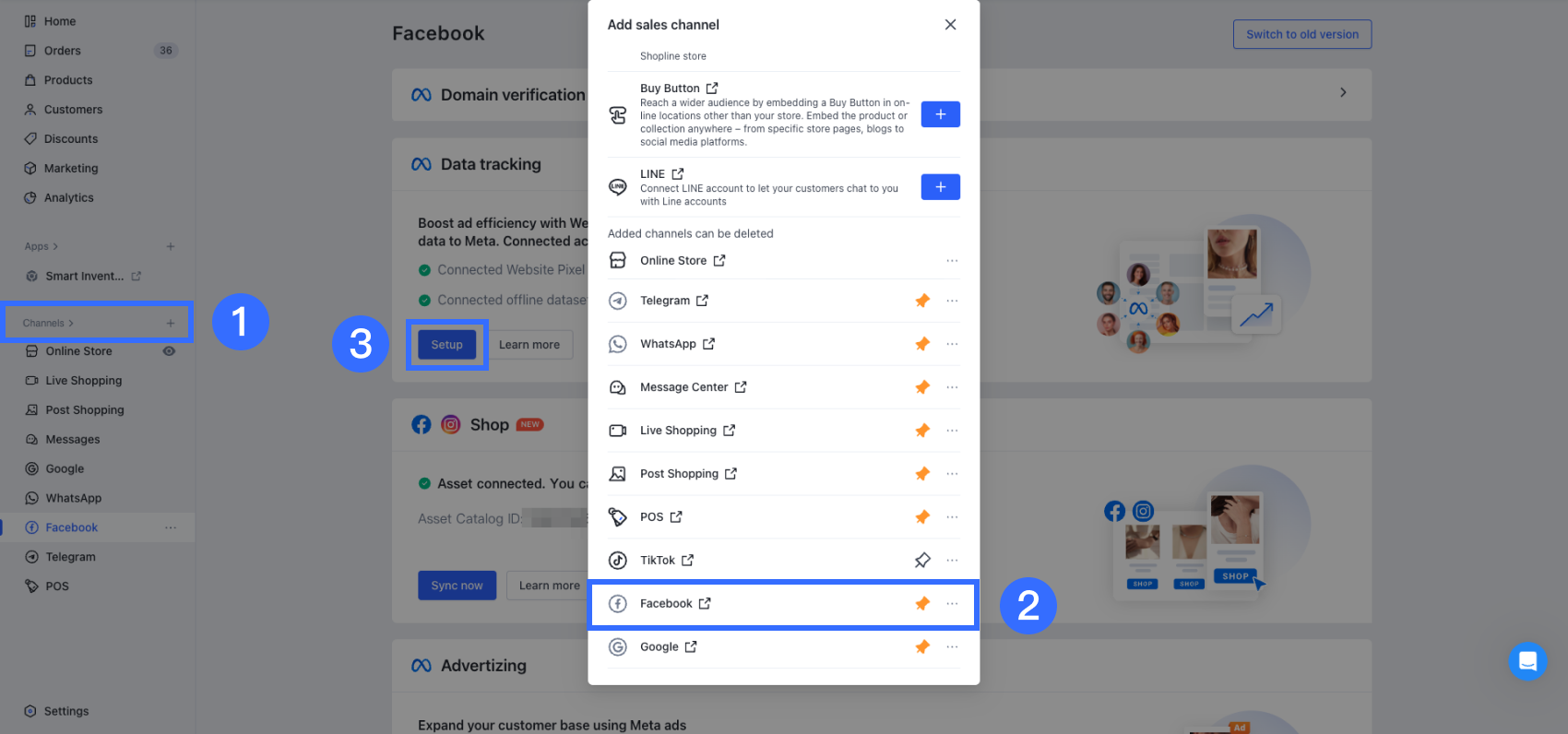This screenshot has width=1568, height=734.
Task: Unpin the Facebook channel
Action: tap(922, 603)
